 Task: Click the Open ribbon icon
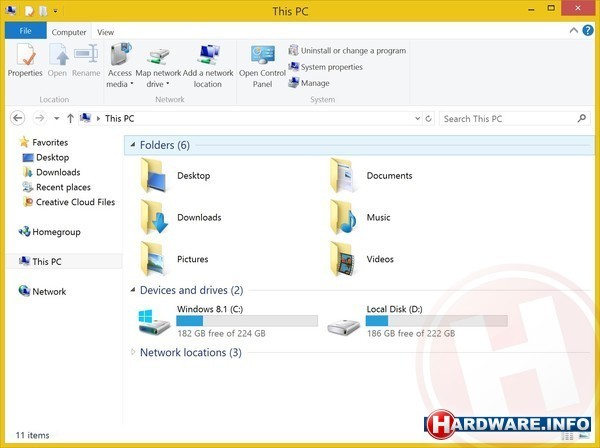59,55
